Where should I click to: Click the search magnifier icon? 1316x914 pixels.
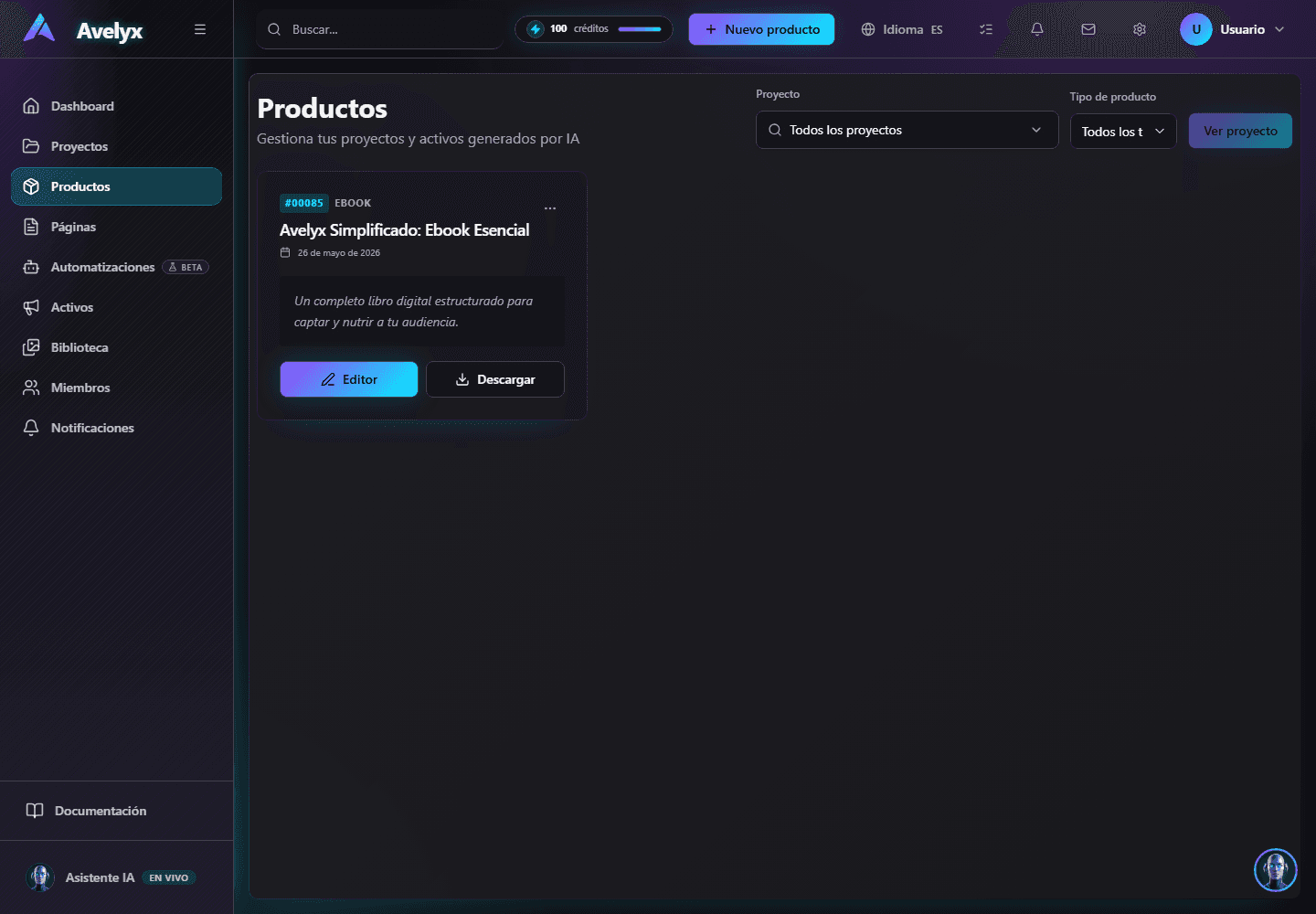274,29
